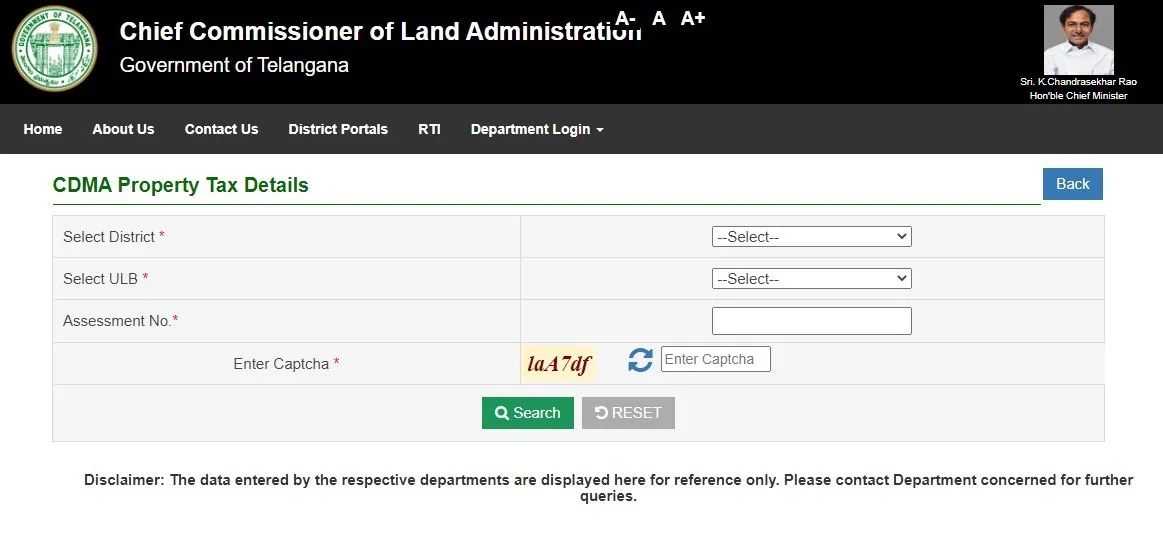The image size is (1163, 543).
Task: Open the Select ULB dropdown
Action: coord(811,279)
